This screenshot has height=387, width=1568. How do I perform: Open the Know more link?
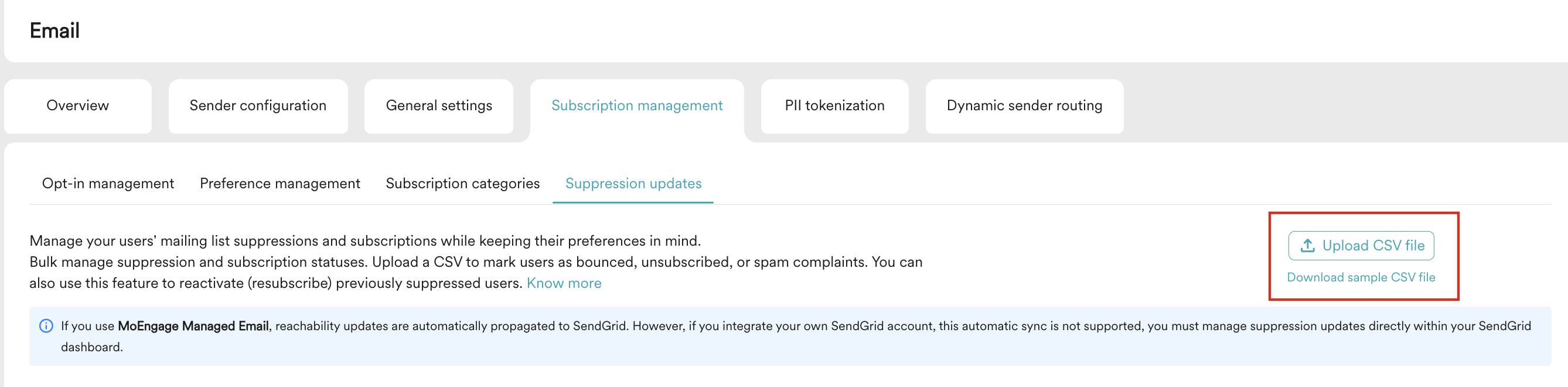pyautogui.click(x=564, y=282)
